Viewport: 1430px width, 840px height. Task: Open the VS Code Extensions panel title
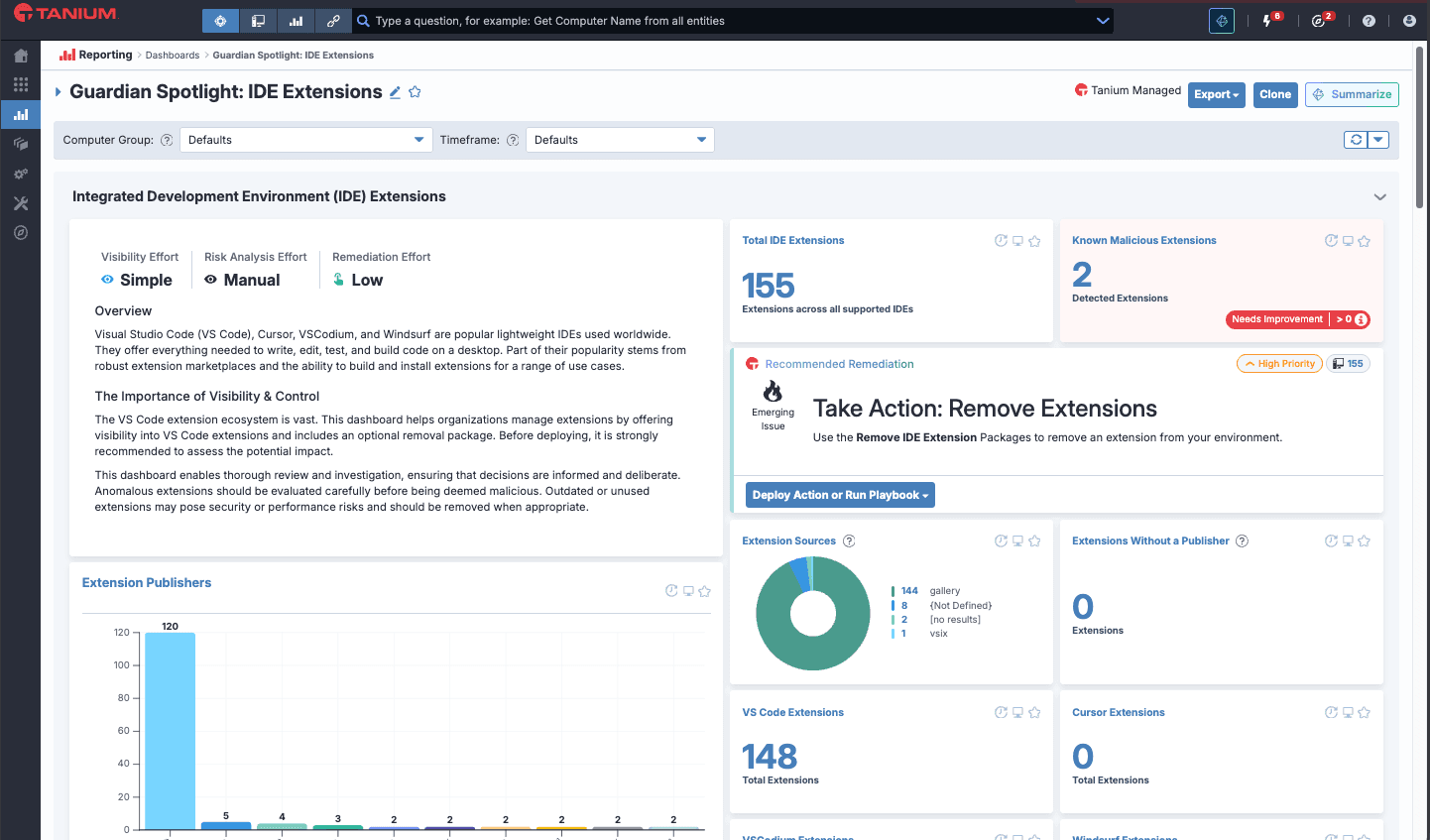pos(793,713)
